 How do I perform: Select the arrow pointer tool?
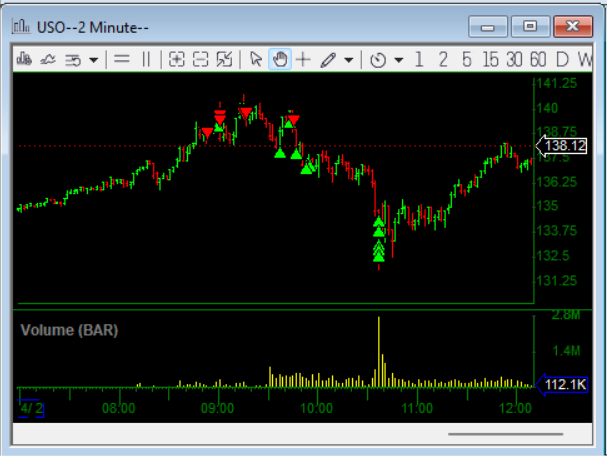[x=256, y=60]
